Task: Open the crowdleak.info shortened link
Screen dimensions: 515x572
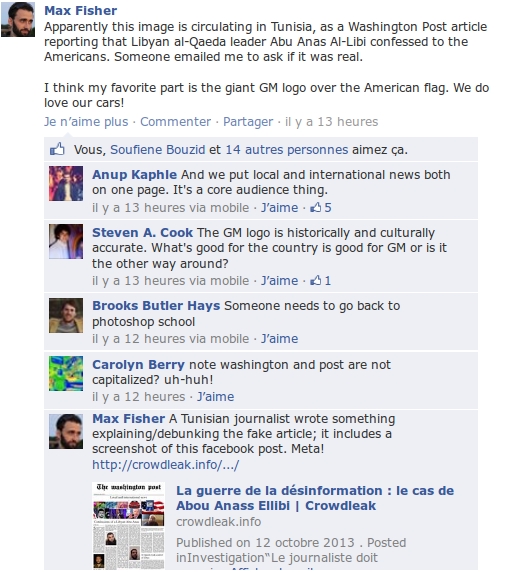Action: pos(166,465)
